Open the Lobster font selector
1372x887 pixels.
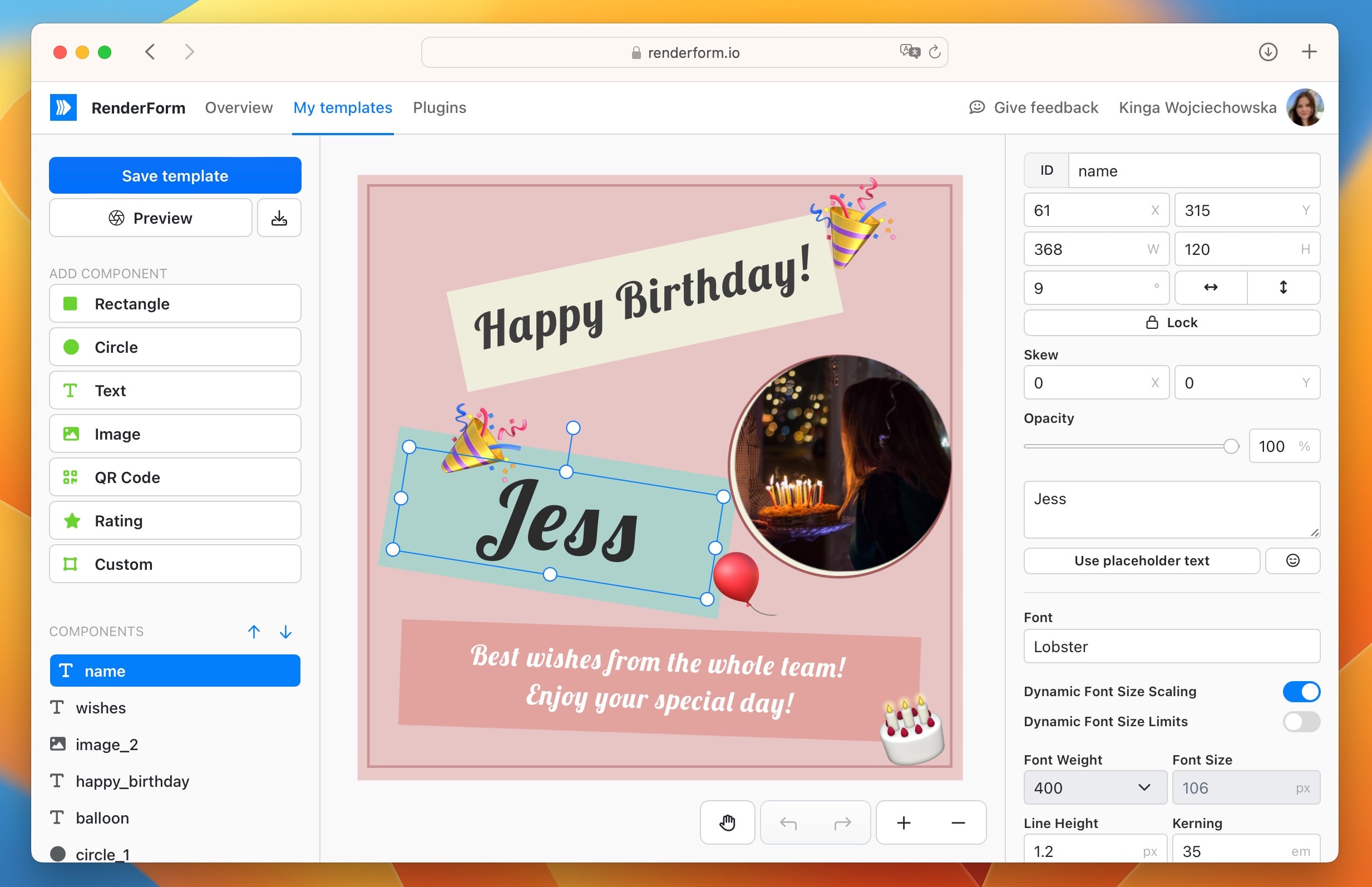point(1171,646)
